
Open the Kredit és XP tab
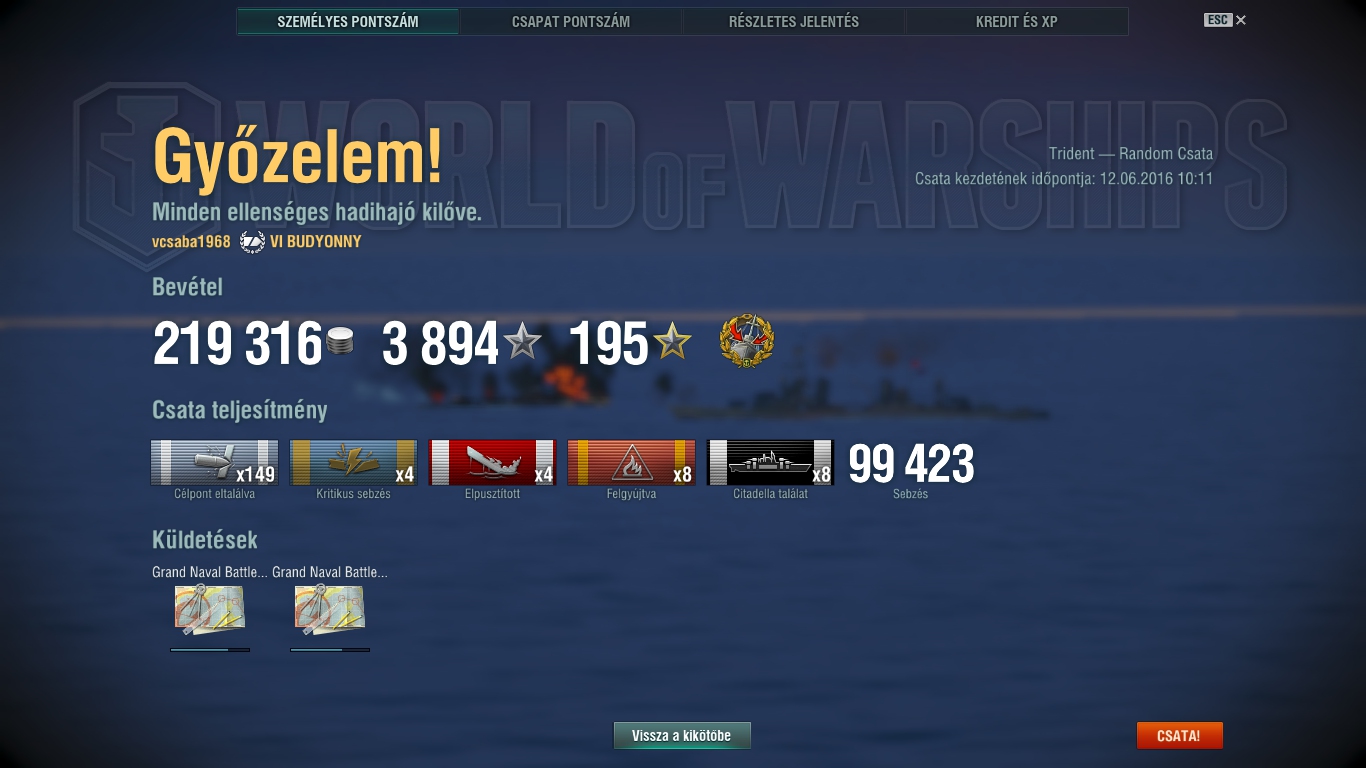pos(1017,21)
